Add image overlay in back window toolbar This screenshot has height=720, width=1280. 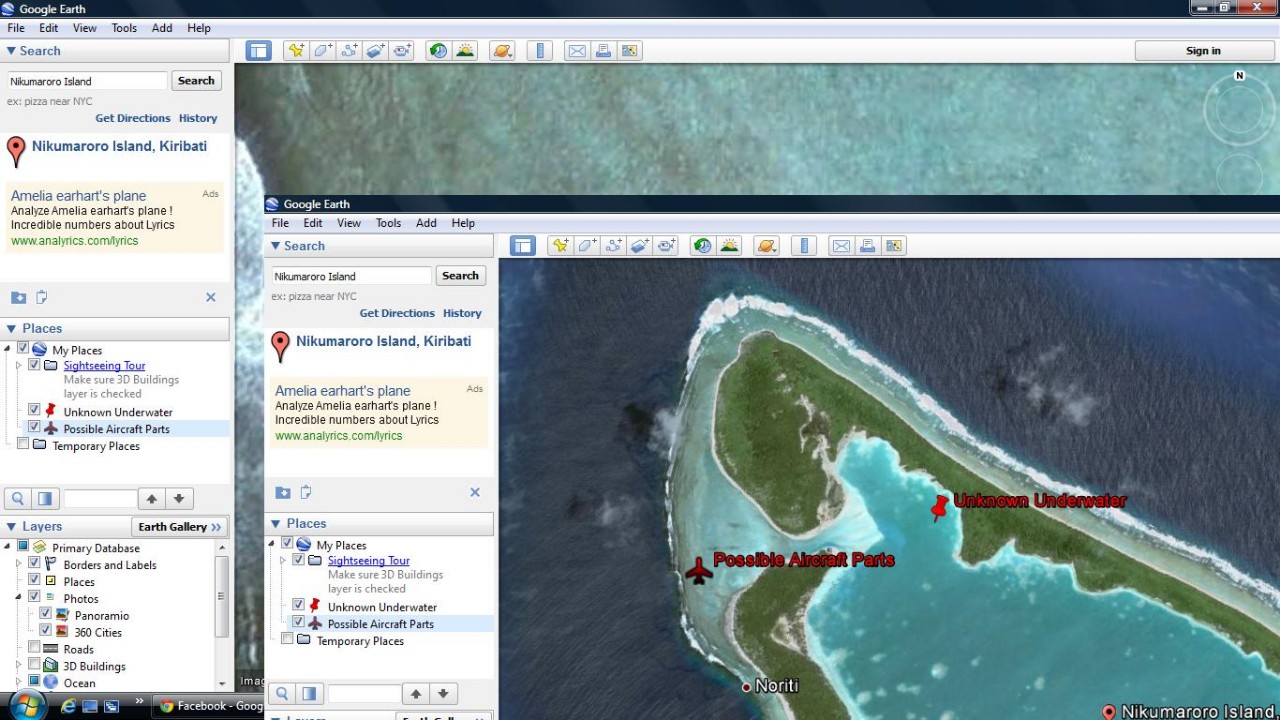pyautogui.click(x=376, y=51)
